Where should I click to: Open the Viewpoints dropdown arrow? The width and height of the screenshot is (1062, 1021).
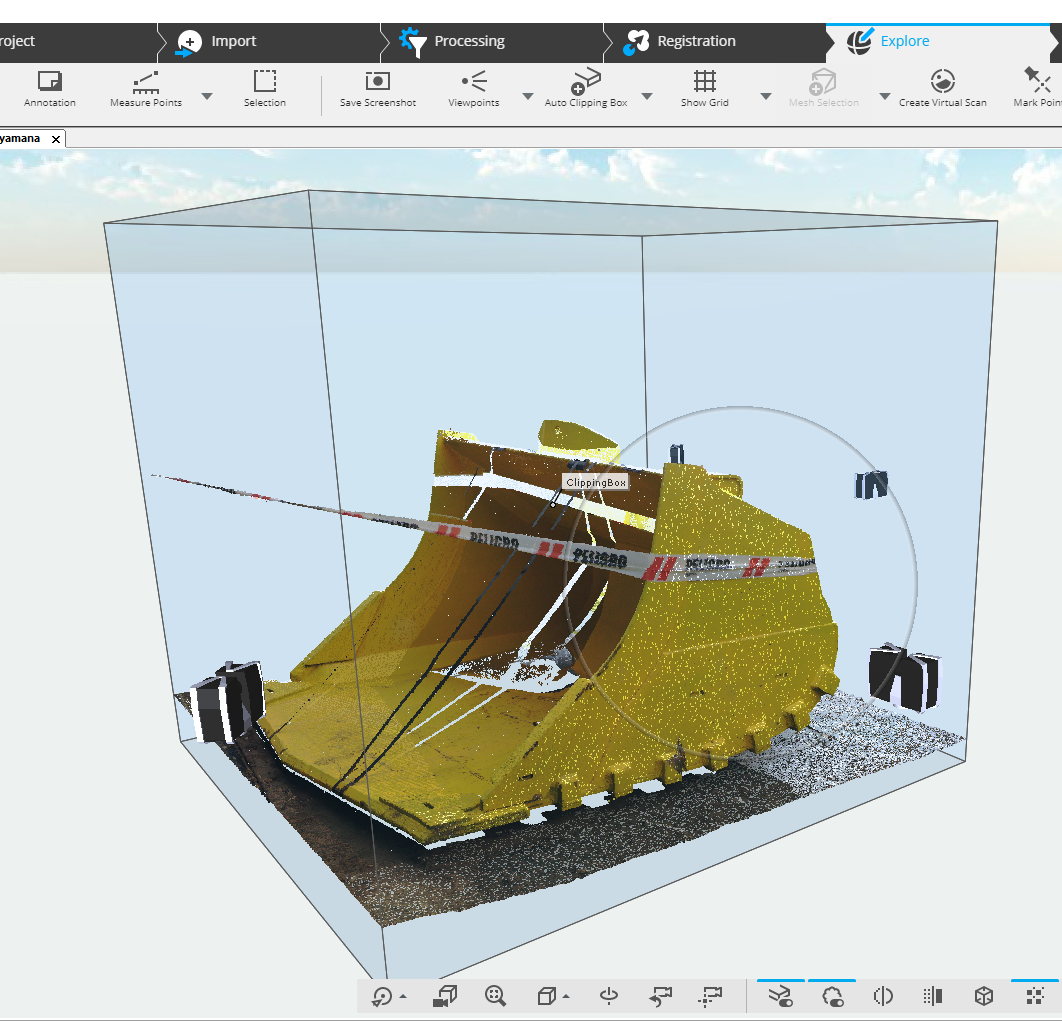(x=527, y=96)
